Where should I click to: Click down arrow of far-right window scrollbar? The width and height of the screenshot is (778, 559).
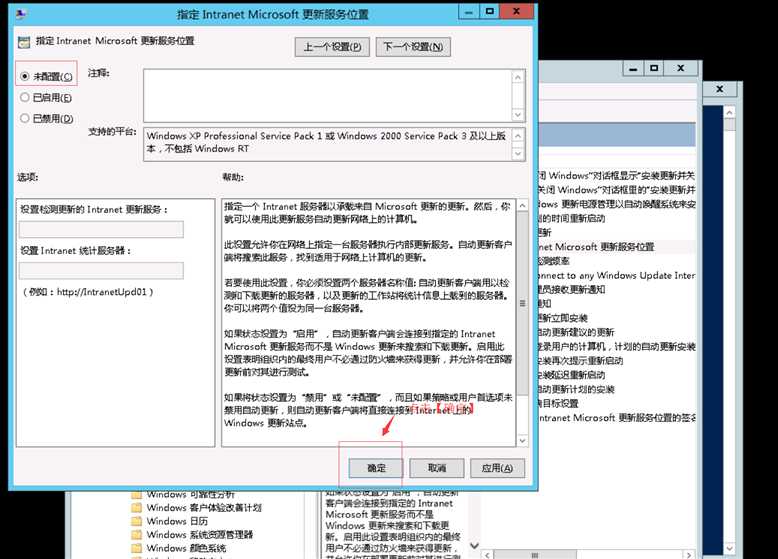729,548
